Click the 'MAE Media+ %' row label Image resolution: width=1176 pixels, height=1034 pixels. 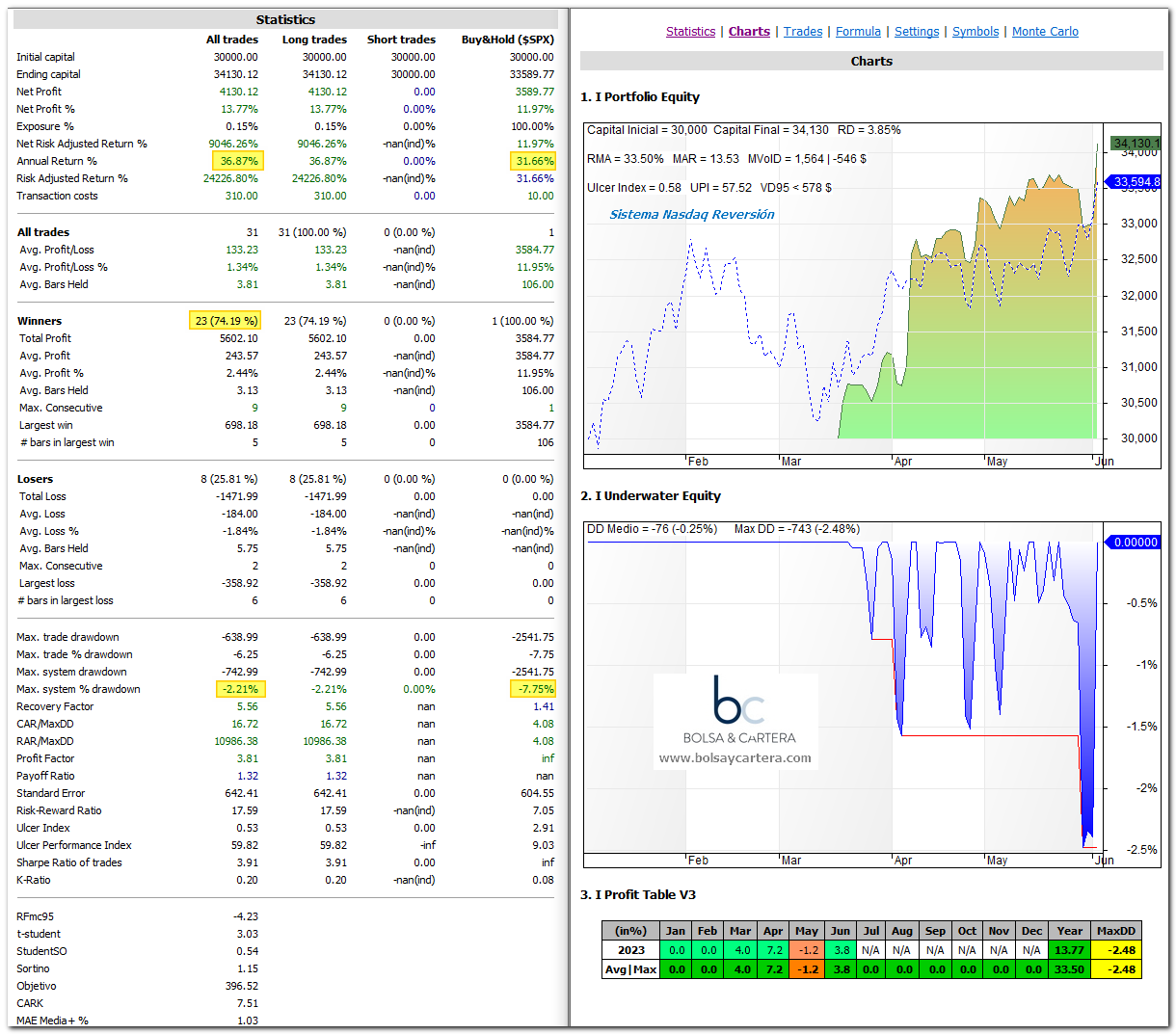coord(52,1021)
